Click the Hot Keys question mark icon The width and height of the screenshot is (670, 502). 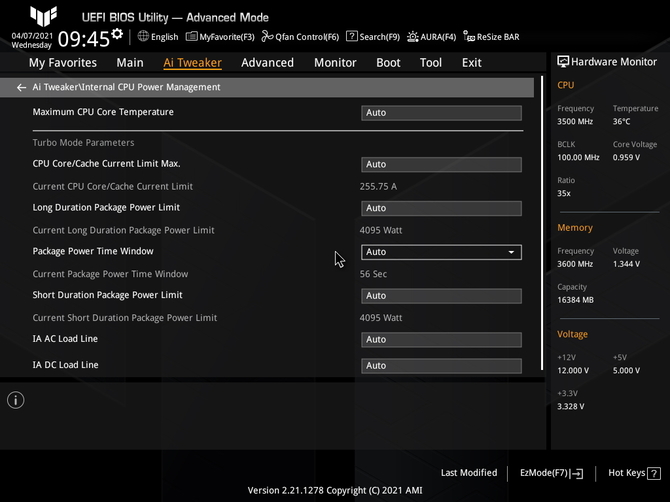tap(654, 473)
